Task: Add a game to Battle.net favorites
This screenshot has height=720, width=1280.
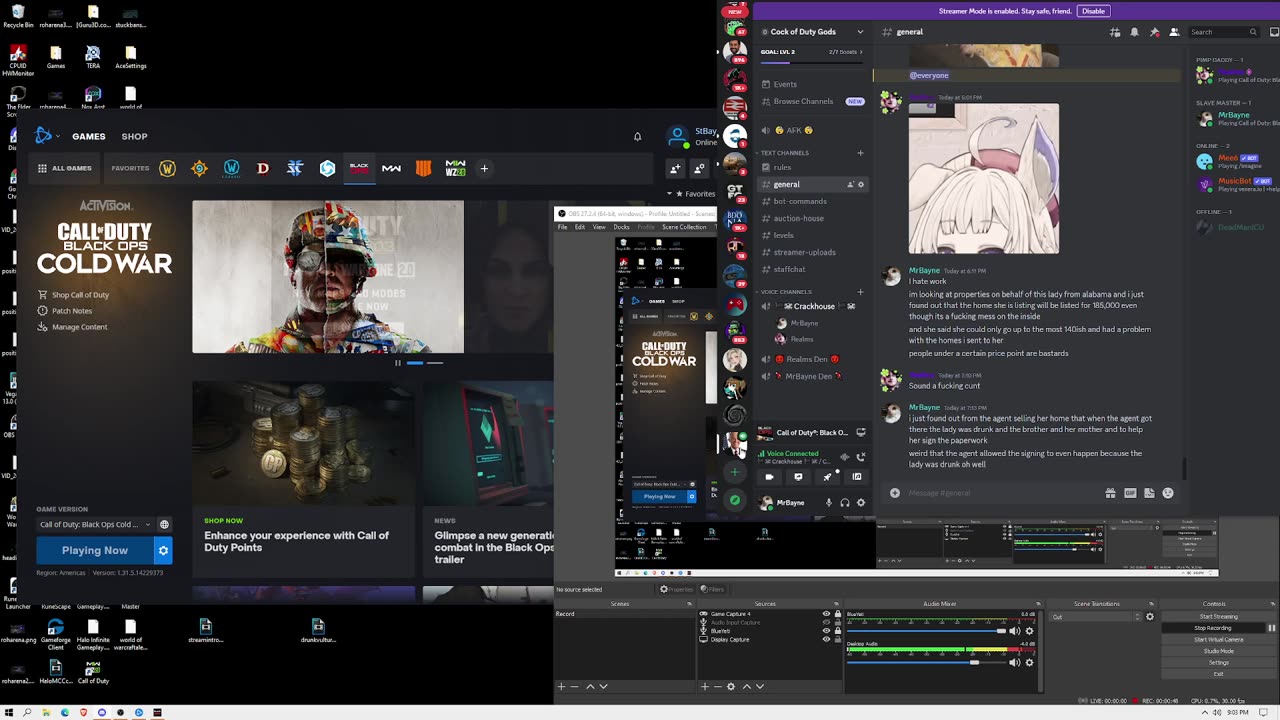Action: 484,168
